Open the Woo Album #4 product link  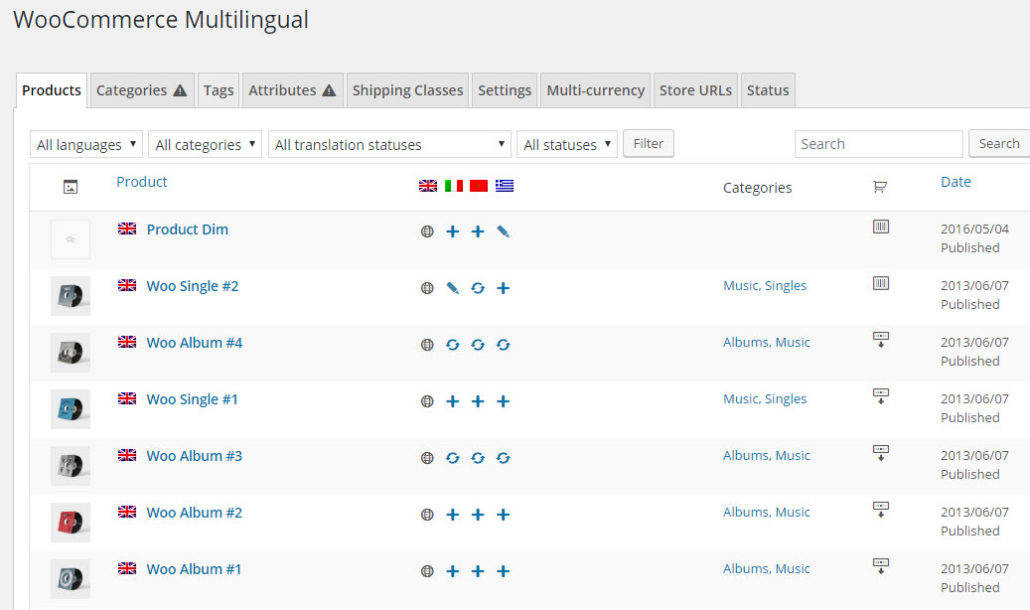point(194,343)
